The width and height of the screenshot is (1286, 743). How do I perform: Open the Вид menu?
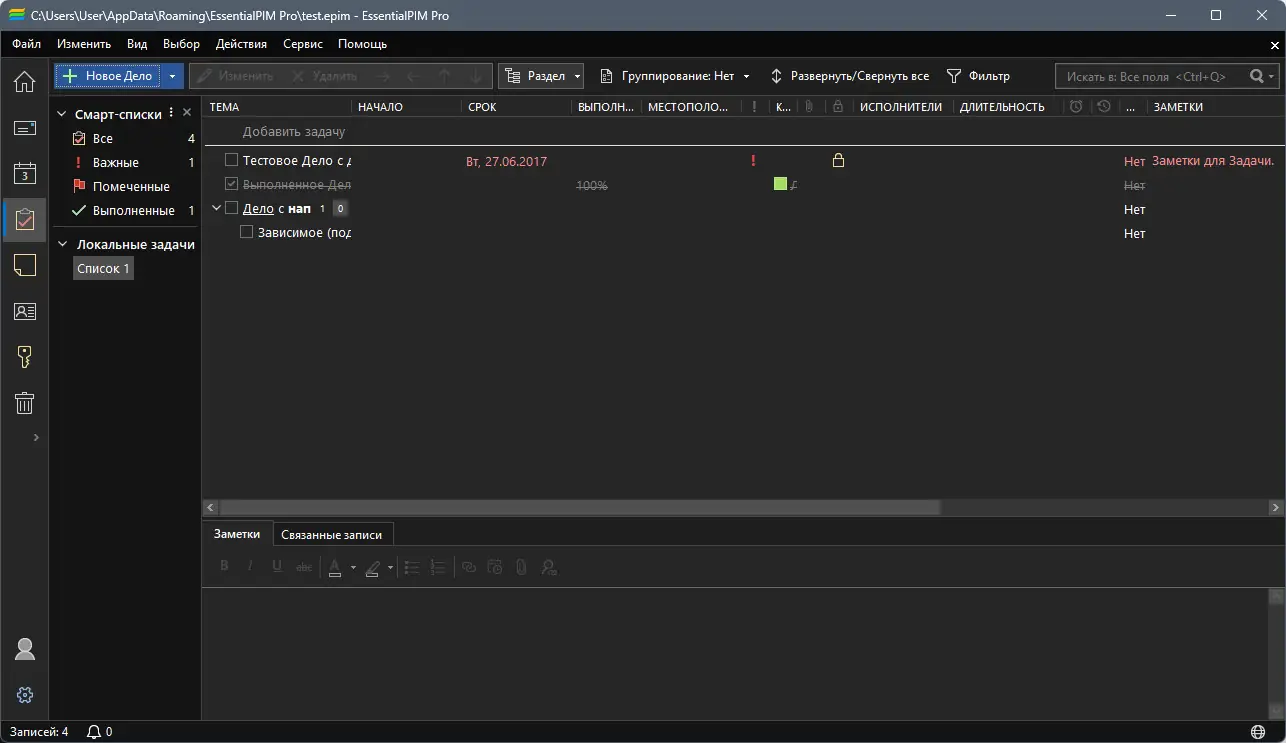coord(137,44)
